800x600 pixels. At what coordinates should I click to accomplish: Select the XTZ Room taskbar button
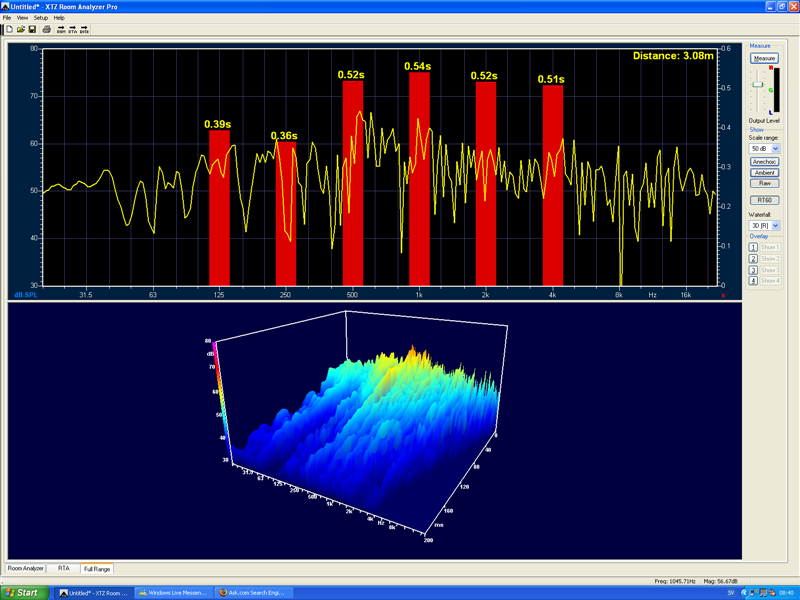[94, 593]
